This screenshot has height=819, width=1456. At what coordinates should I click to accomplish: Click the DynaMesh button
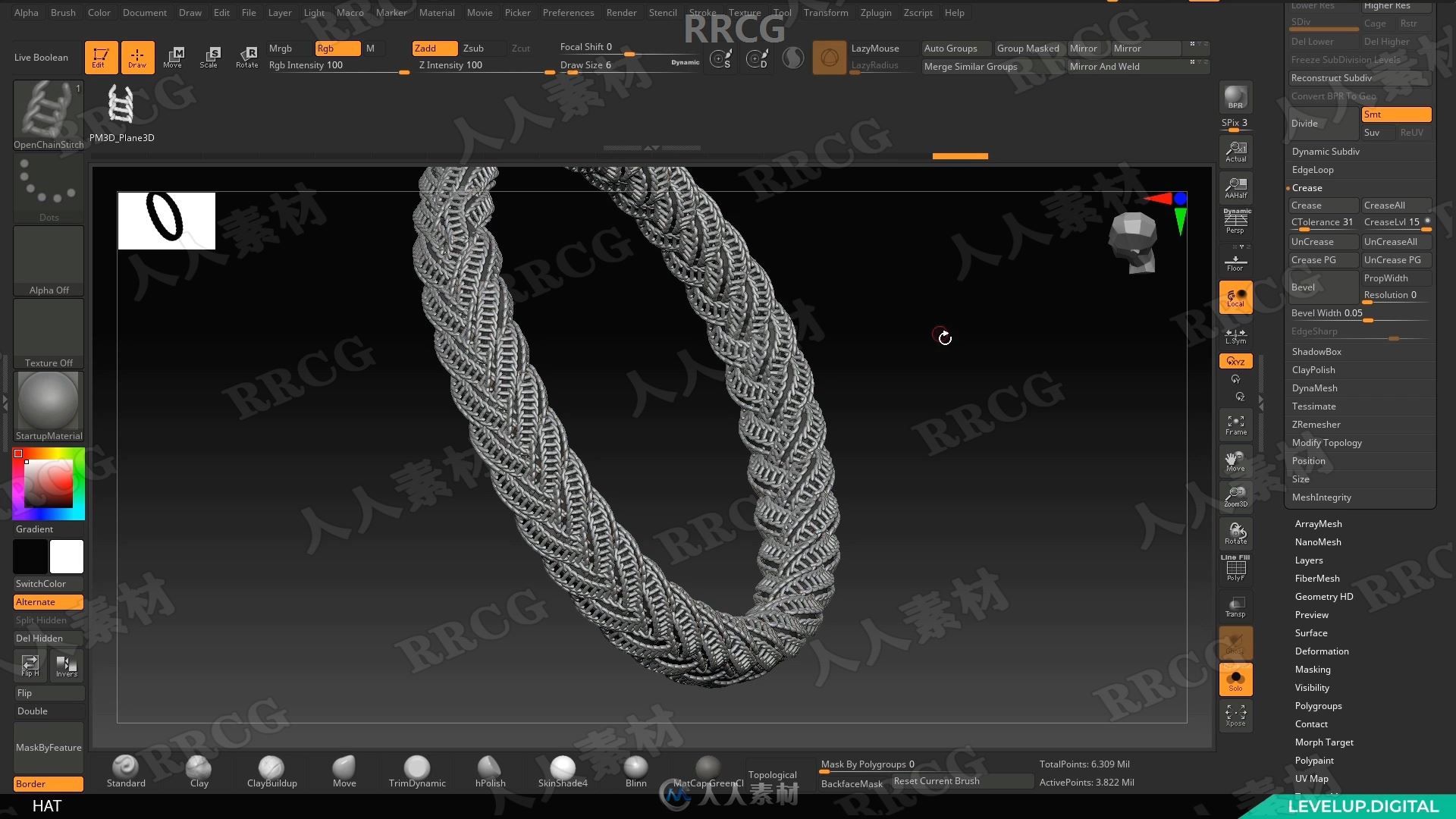1313,388
